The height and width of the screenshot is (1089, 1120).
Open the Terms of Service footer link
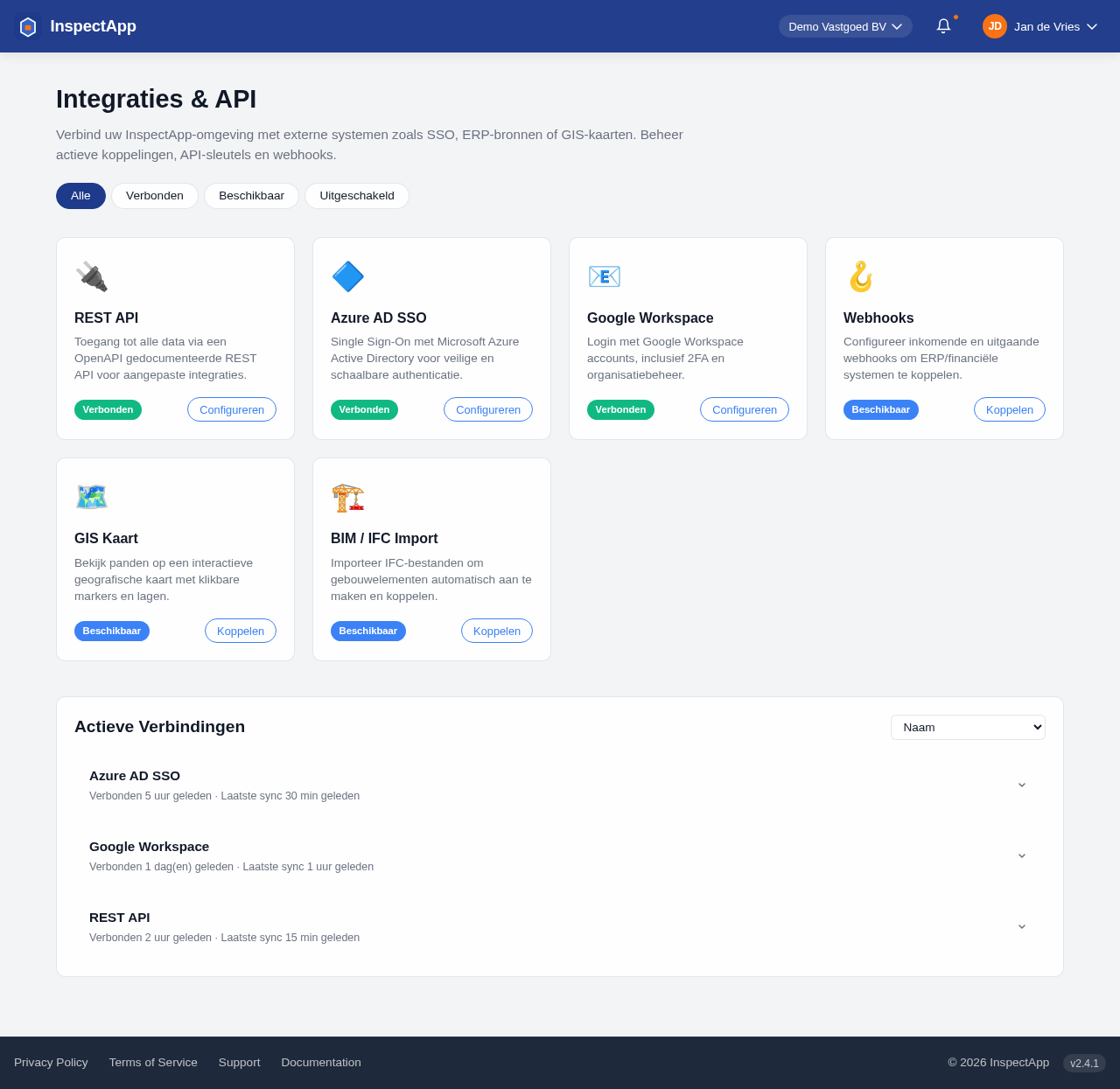pyautogui.click(x=153, y=1062)
